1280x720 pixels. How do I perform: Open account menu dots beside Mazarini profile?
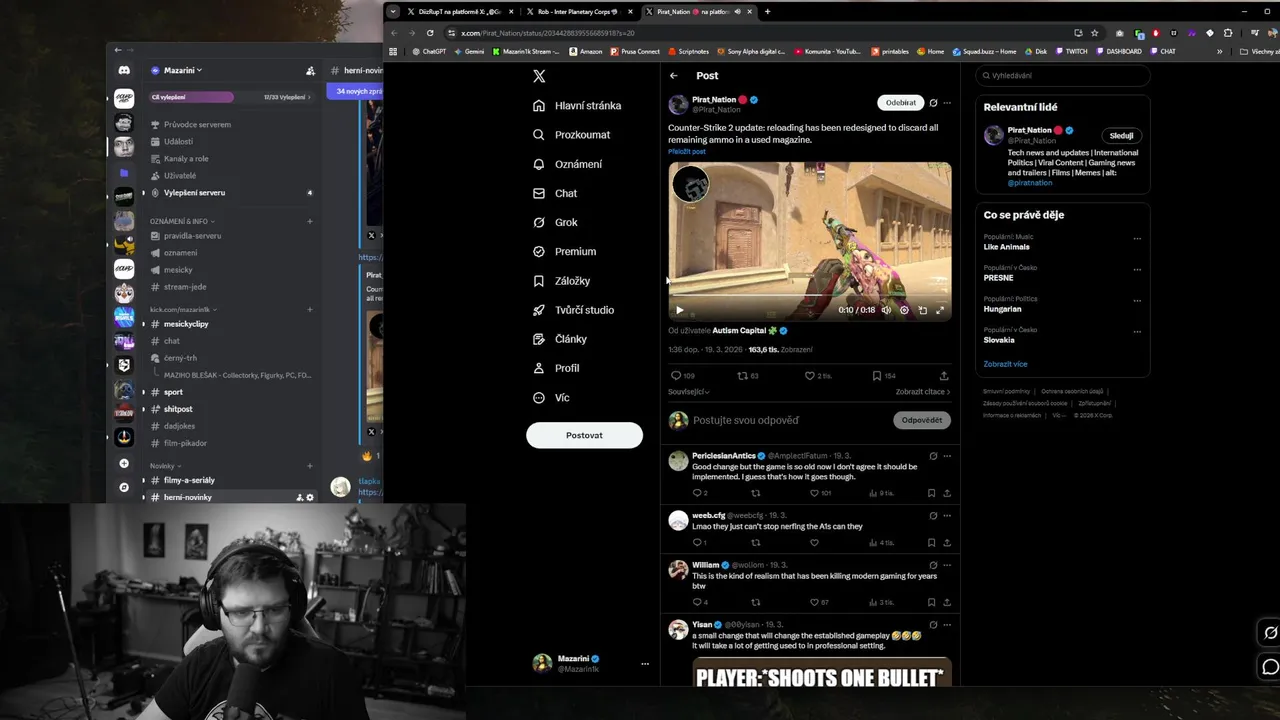[x=644, y=664]
